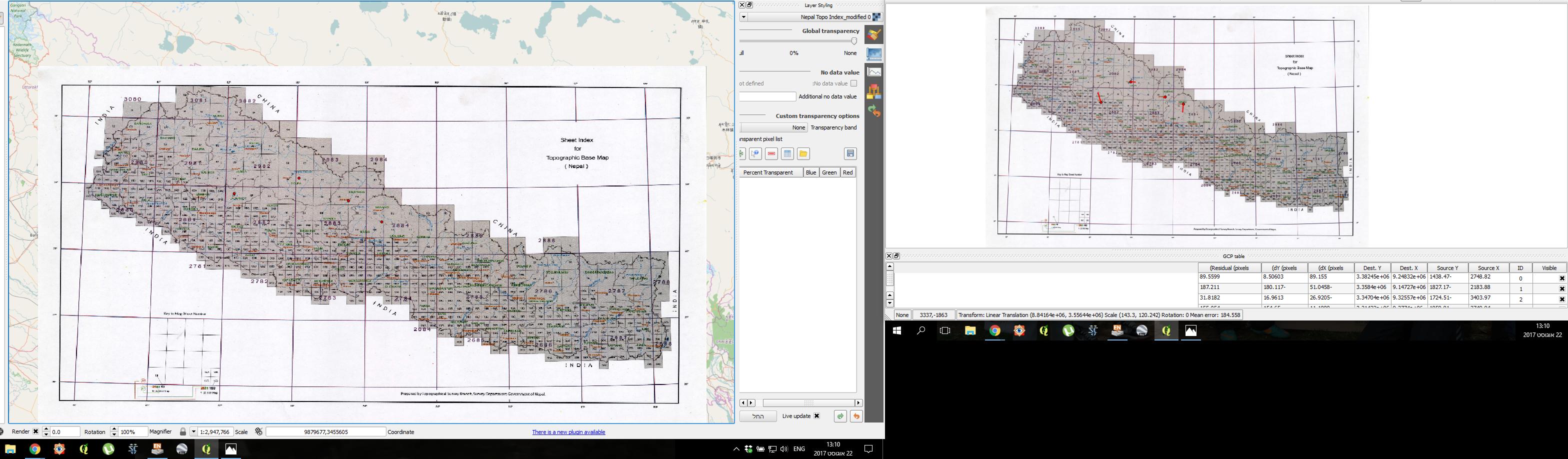1568x459 pixels.
Task: Open the Transparency tab icon in Layer Styling
Action: [874, 54]
